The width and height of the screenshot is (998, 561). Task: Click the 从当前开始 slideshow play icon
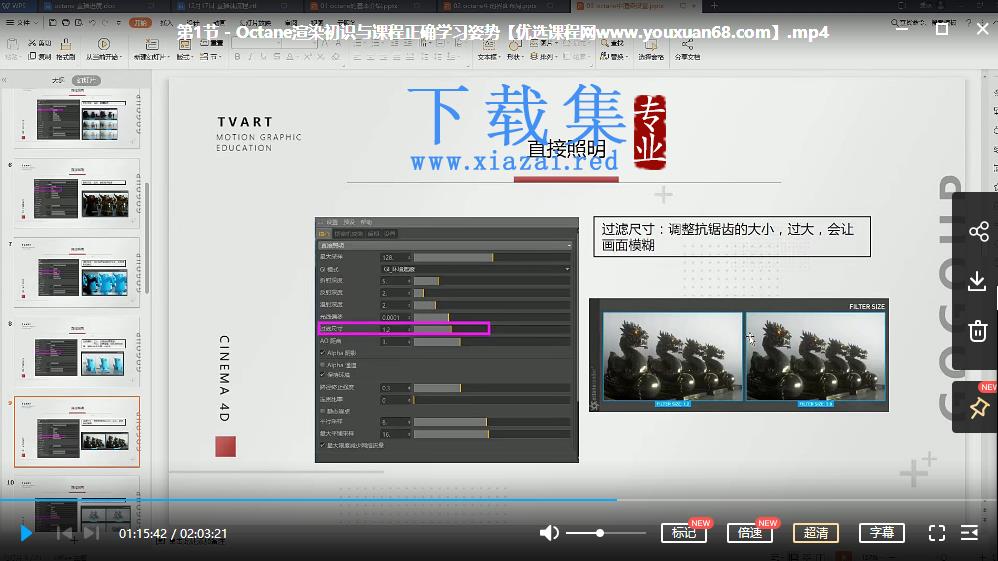tap(104, 44)
